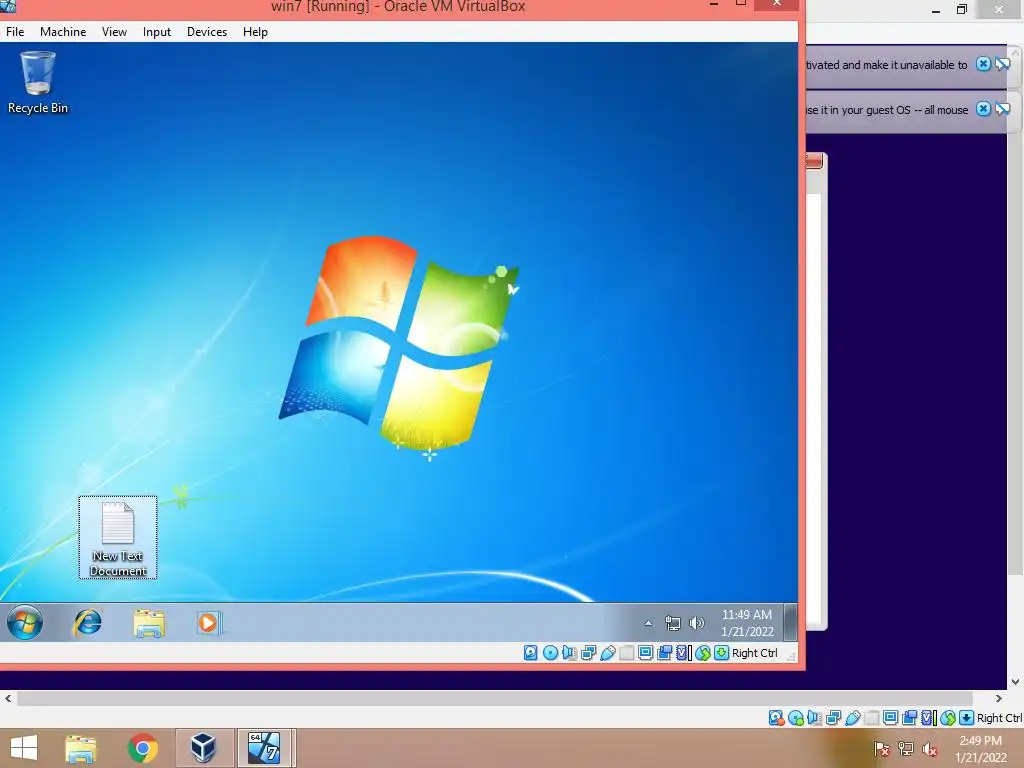The height and width of the screenshot is (768, 1024).
Task: Click CPU virtualization indicator in win7 status bar
Action: [x=683, y=652]
